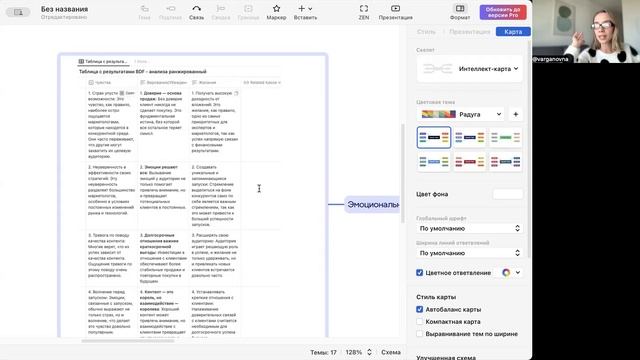
Task: Switch to the Стиль tab
Action: 426,31
